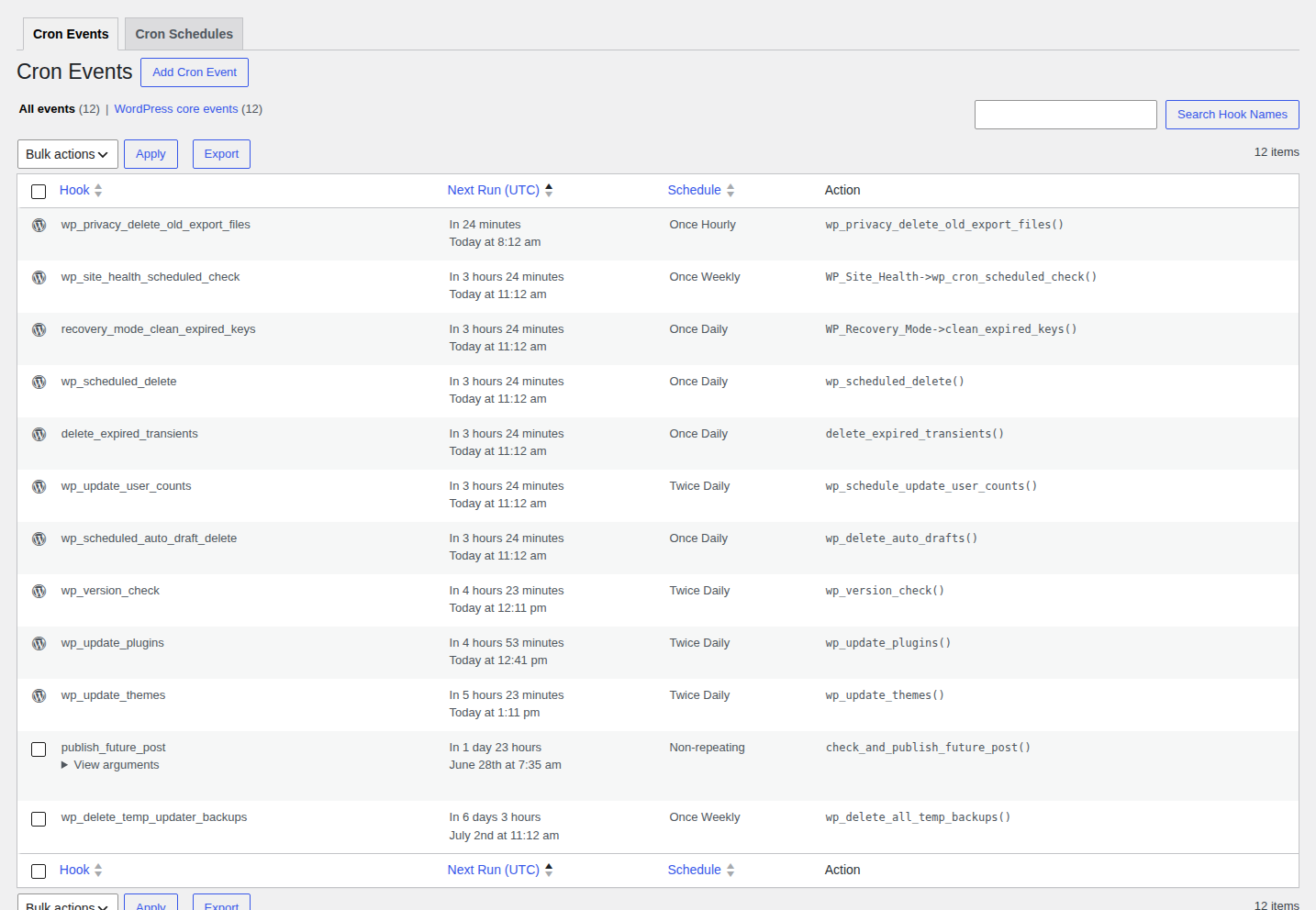The height and width of the screenshot is (910, 1316).
Task: Switch to the Cron Events tab
Action: pyautogui.click(x=71, y=34)
